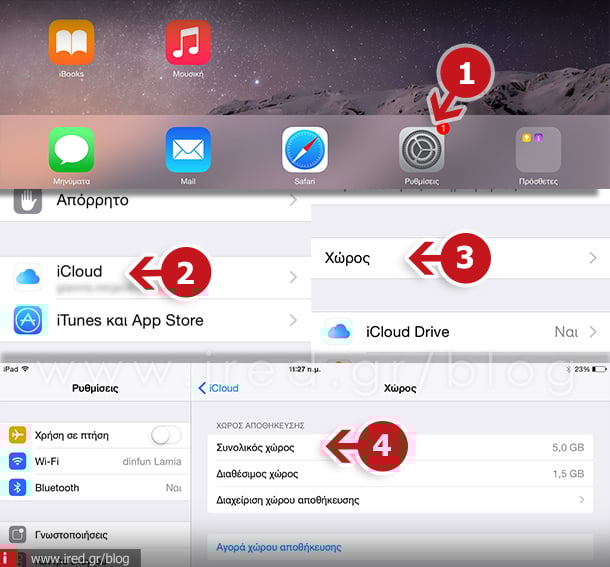Tap the Απόρρητο privacy label
This screenshot has width=610, height=567.
[93, 200]
